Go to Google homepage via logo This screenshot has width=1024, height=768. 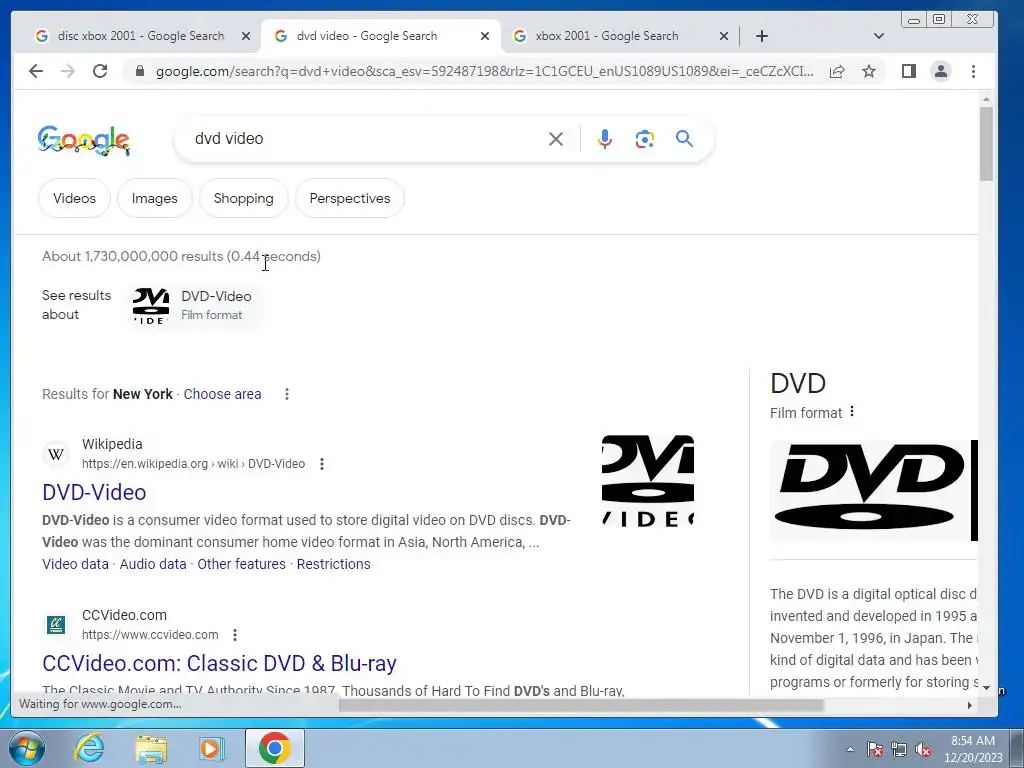coord(84,140)
